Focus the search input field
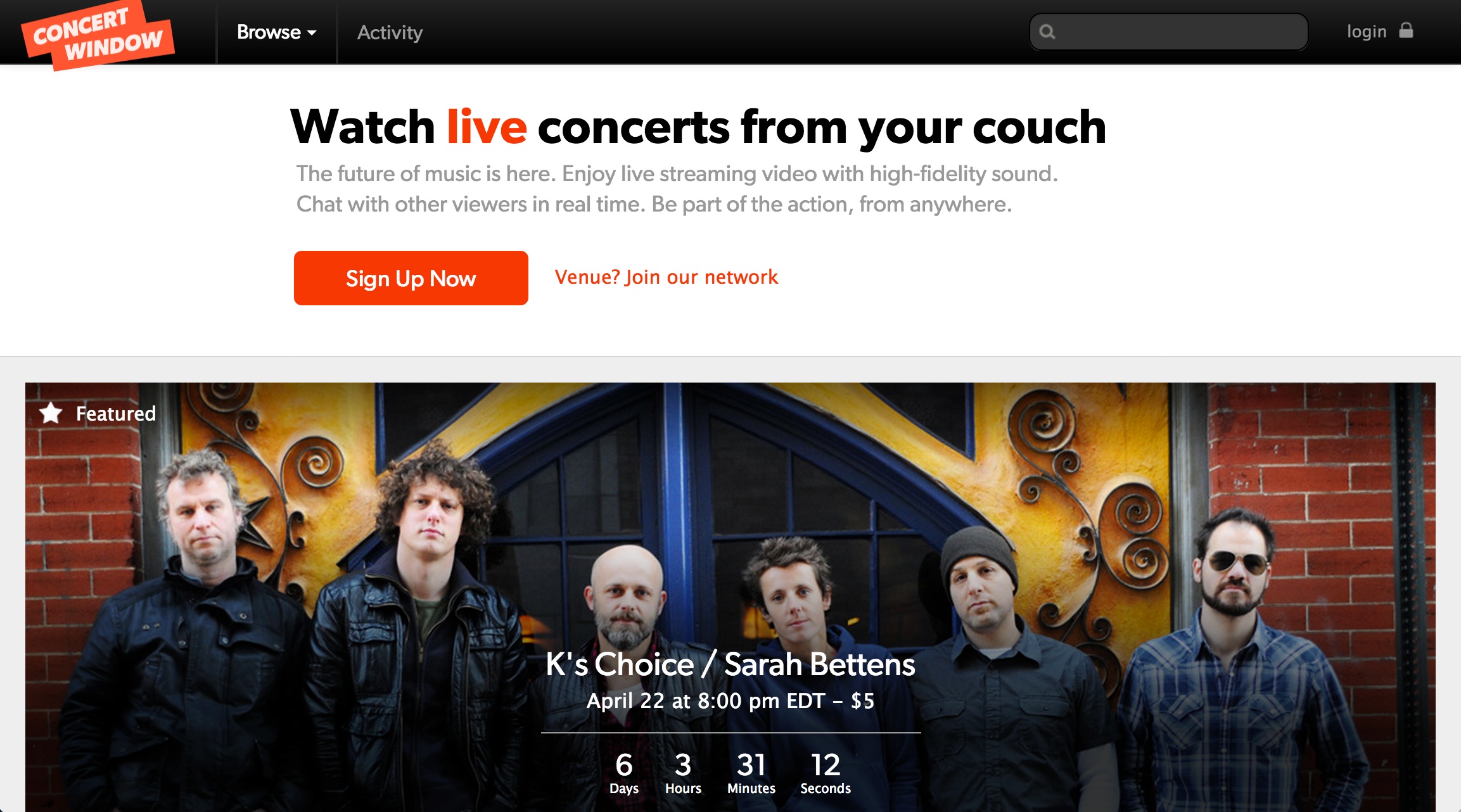Image resolution: width=1461 pixels, height=812 pixels. (1168, 32)
